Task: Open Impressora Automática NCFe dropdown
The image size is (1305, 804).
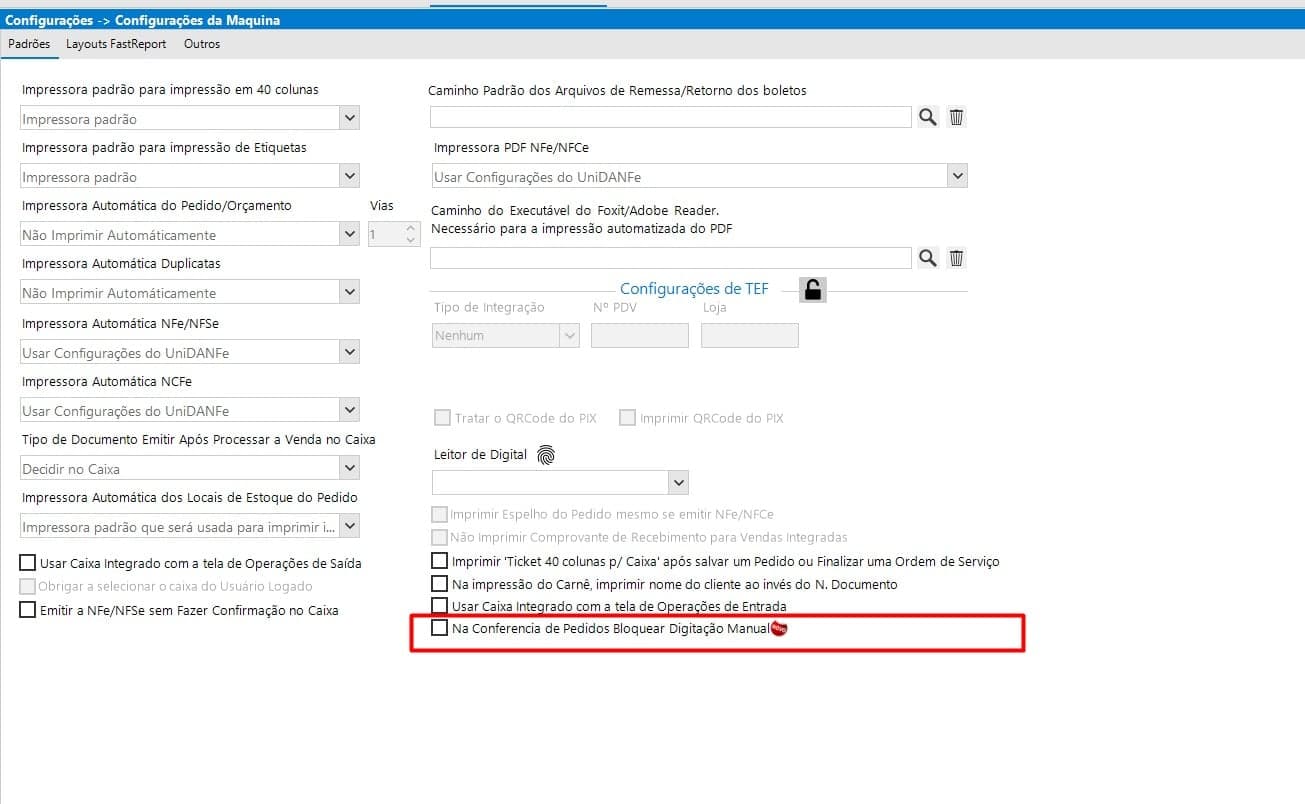Action: pos(349,410)
